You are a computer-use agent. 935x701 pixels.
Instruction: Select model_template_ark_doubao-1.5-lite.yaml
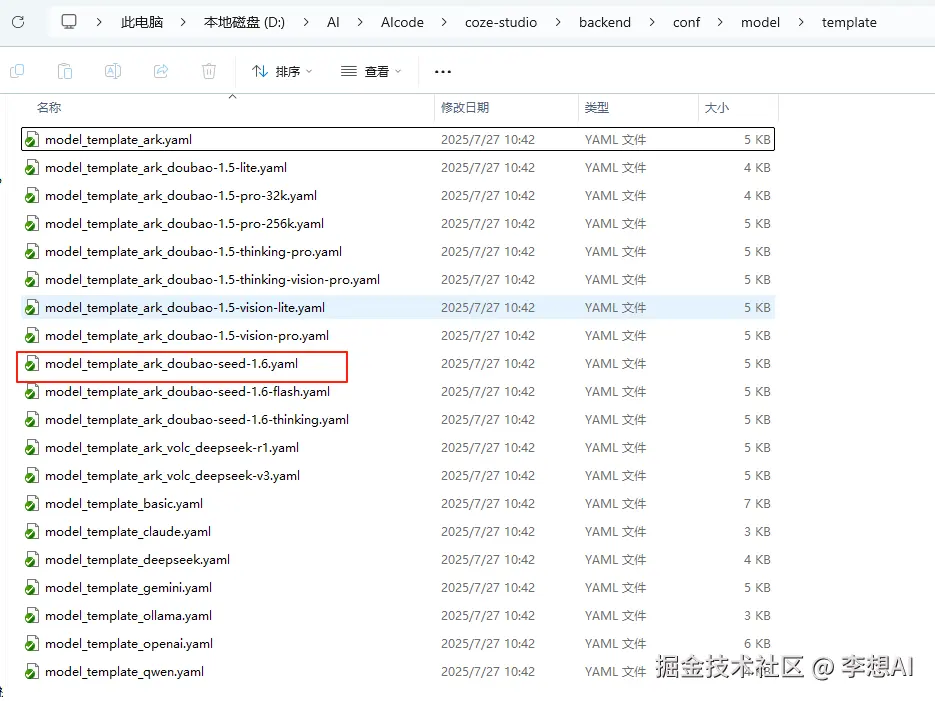click(398, 168)
